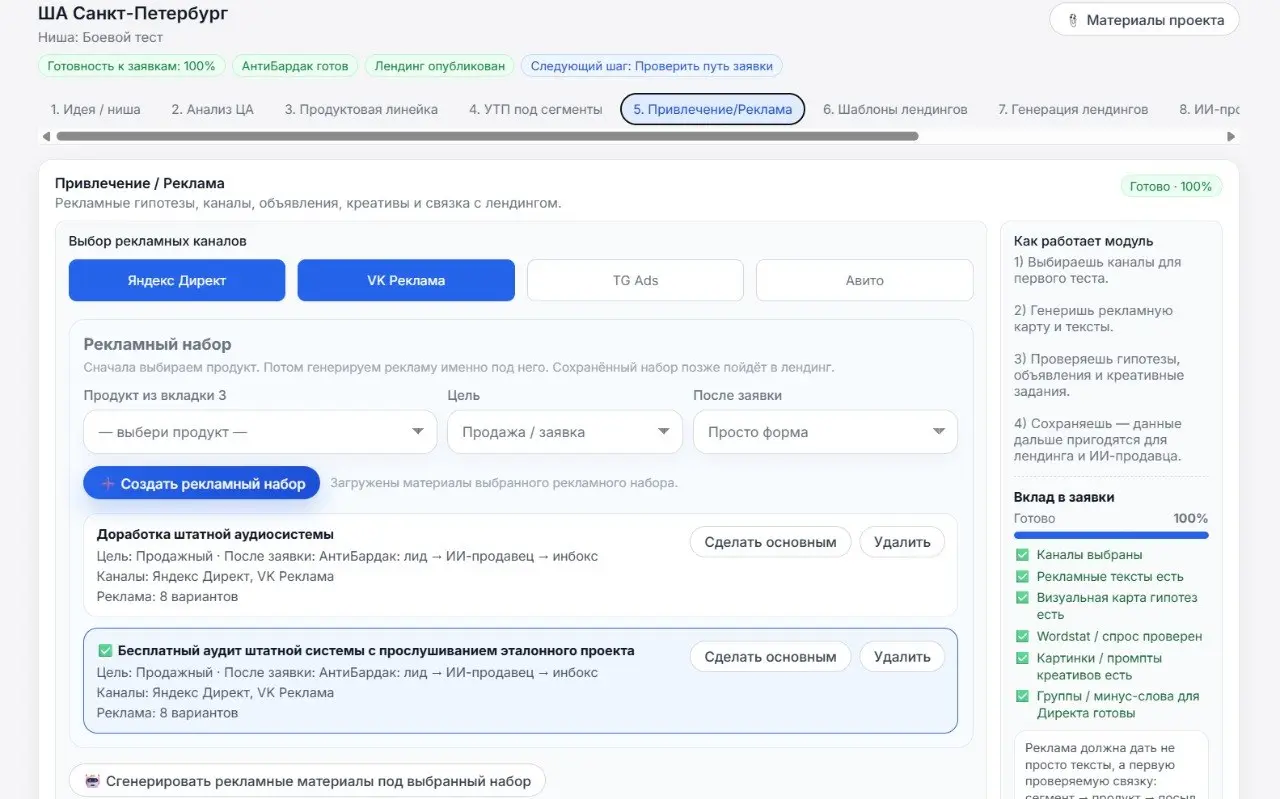Open the Материалы проекта button
1280x799 pixels.
click(1144, 20)
